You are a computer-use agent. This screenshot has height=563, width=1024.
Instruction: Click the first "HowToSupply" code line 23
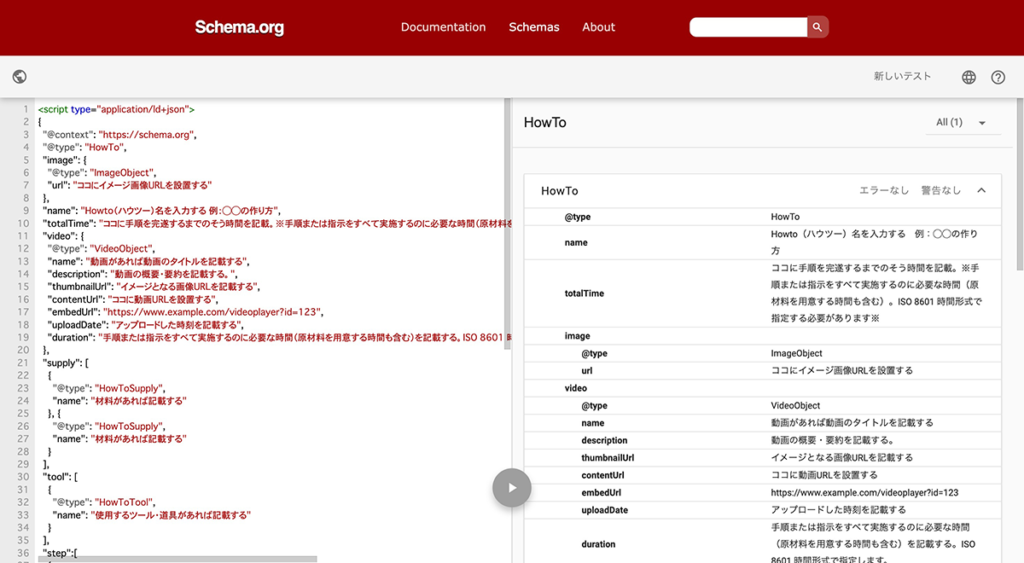[x=108, y=388]
